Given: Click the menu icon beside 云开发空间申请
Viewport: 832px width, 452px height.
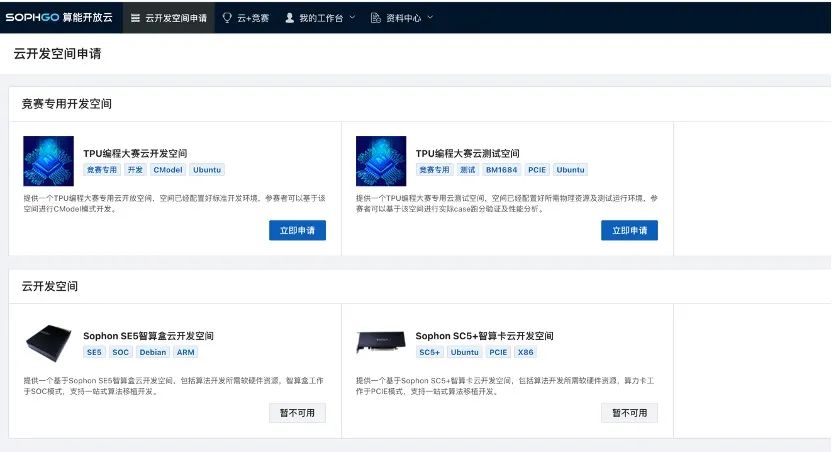Looking at the screenshot, I should [135, 18].
